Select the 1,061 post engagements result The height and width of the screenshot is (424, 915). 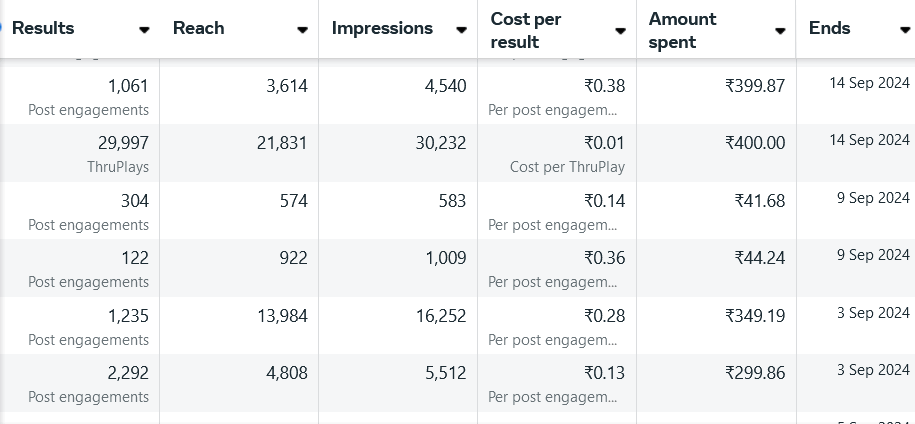point(128,86)
